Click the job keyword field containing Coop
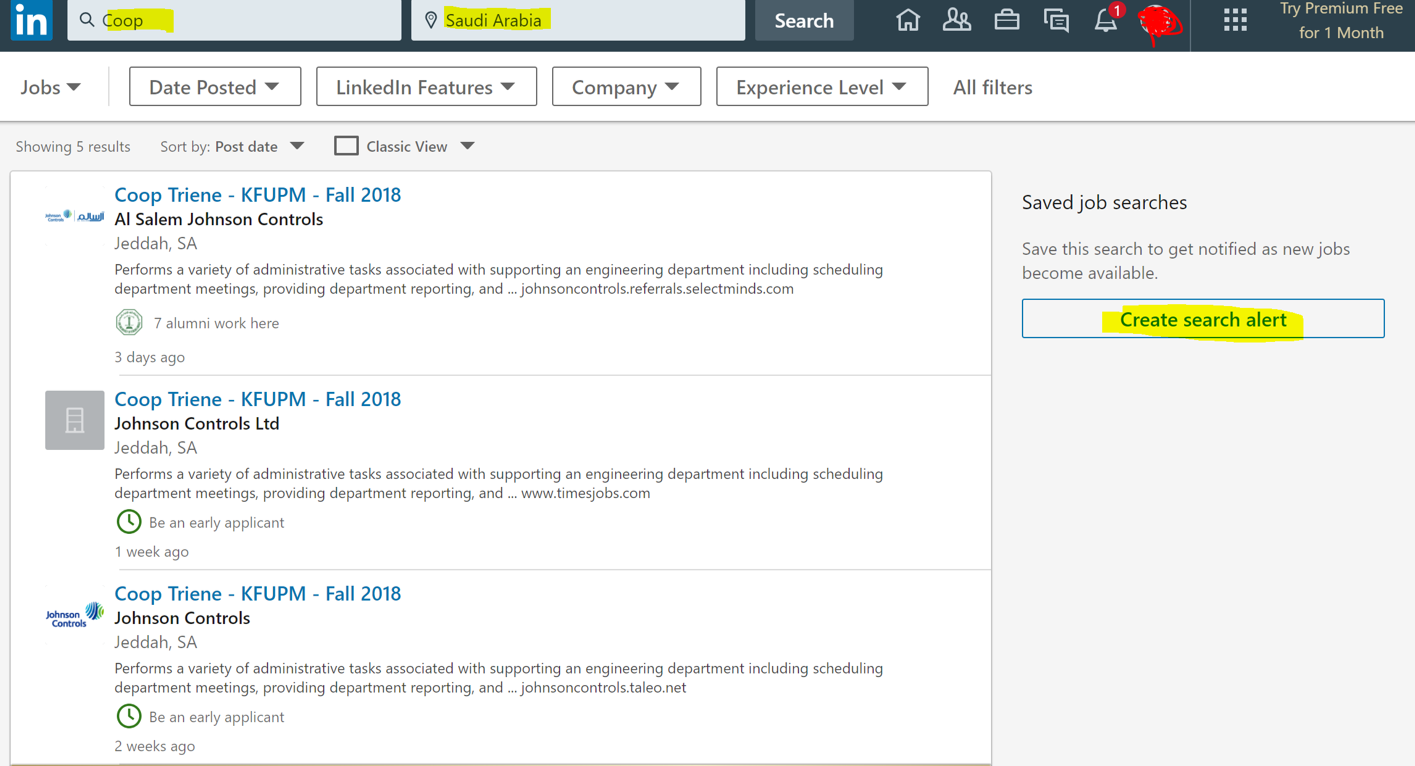This screenshot has width=1415, height=766. tap(234, 20)
